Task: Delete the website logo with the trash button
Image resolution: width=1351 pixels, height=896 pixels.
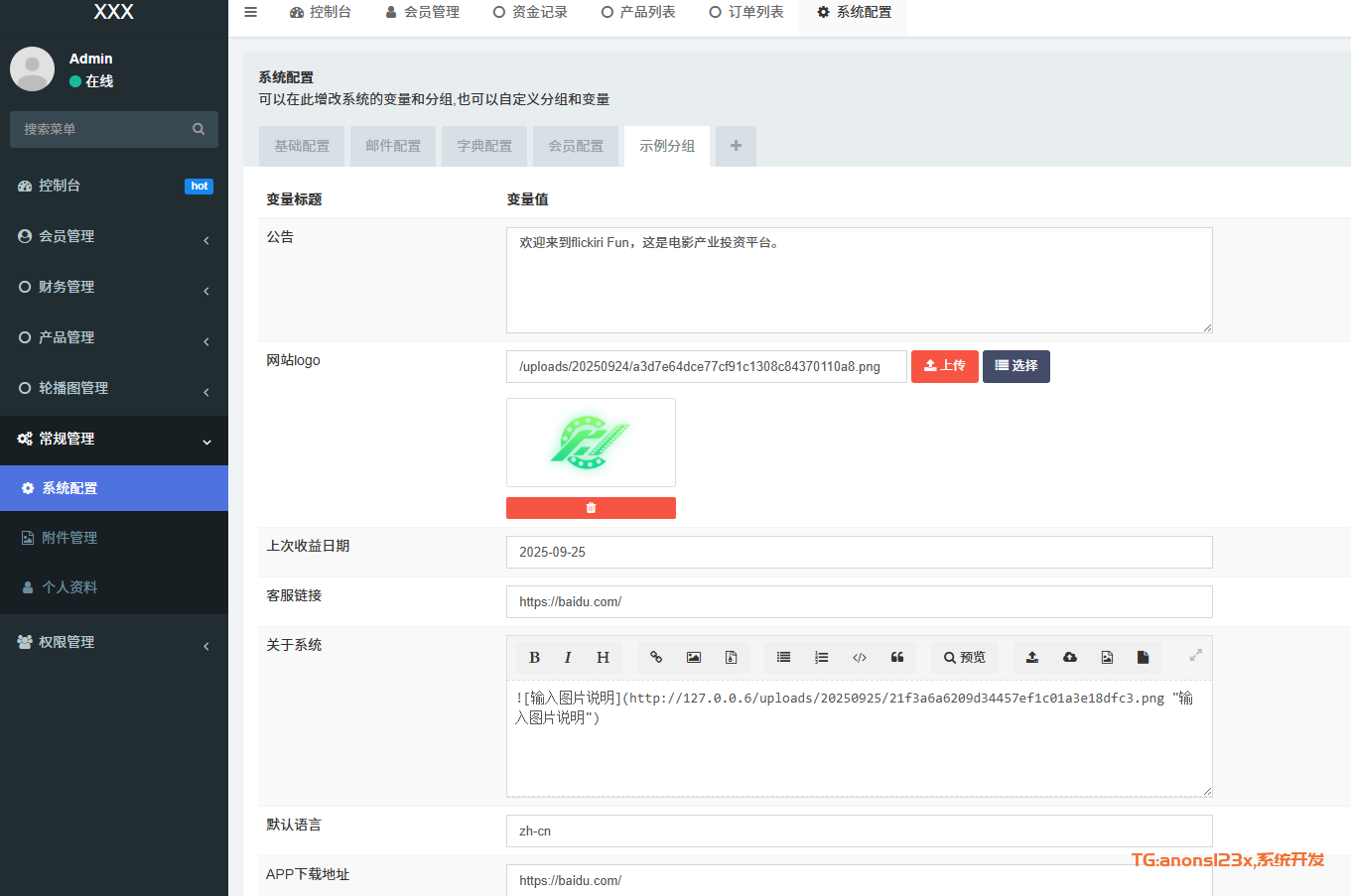Action: (x=591, y=508)
